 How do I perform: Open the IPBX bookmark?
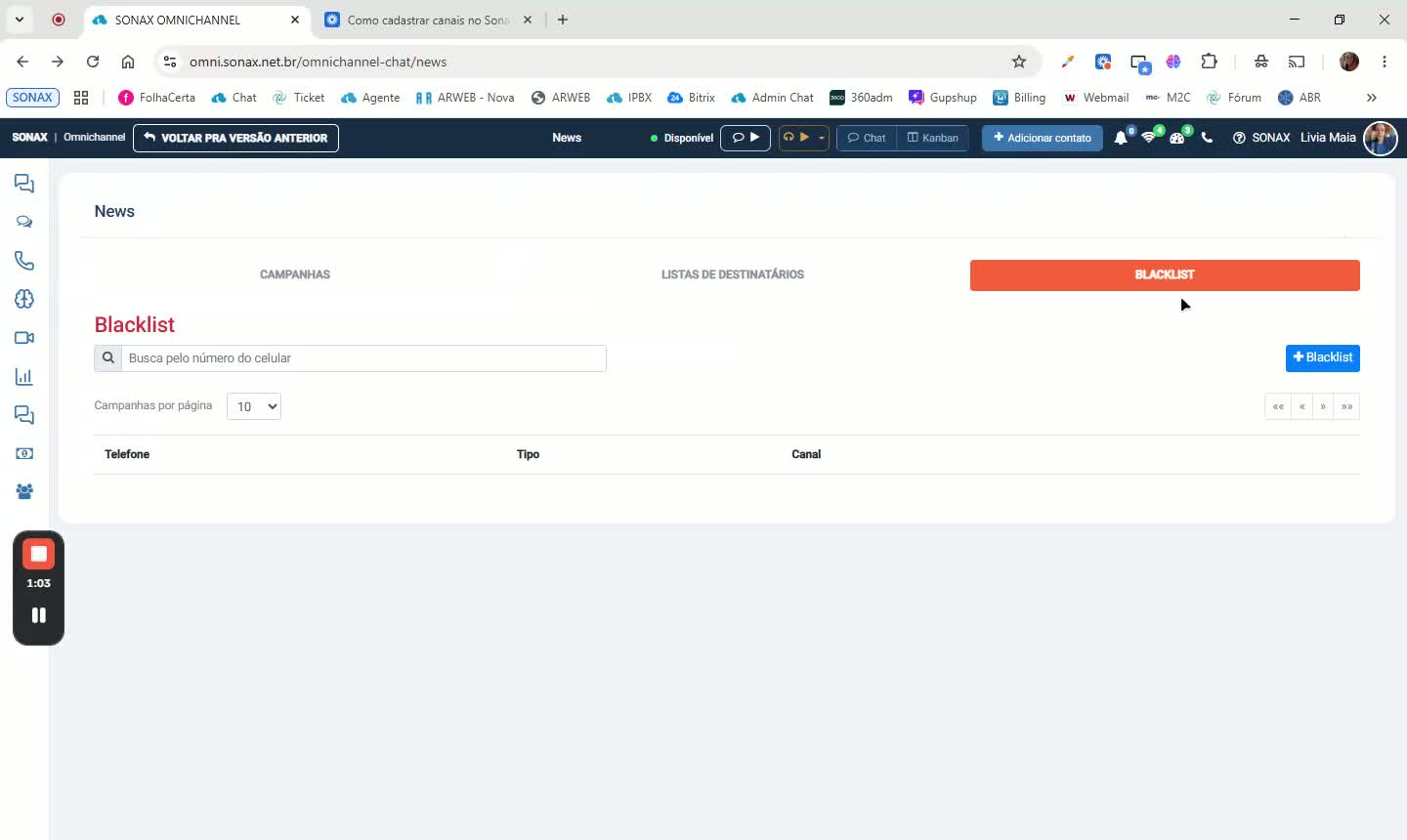[629, 98]
